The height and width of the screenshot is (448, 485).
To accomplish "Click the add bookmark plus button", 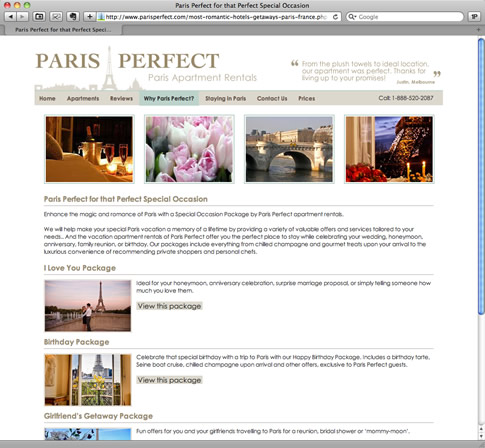I will tap(89, 16).
